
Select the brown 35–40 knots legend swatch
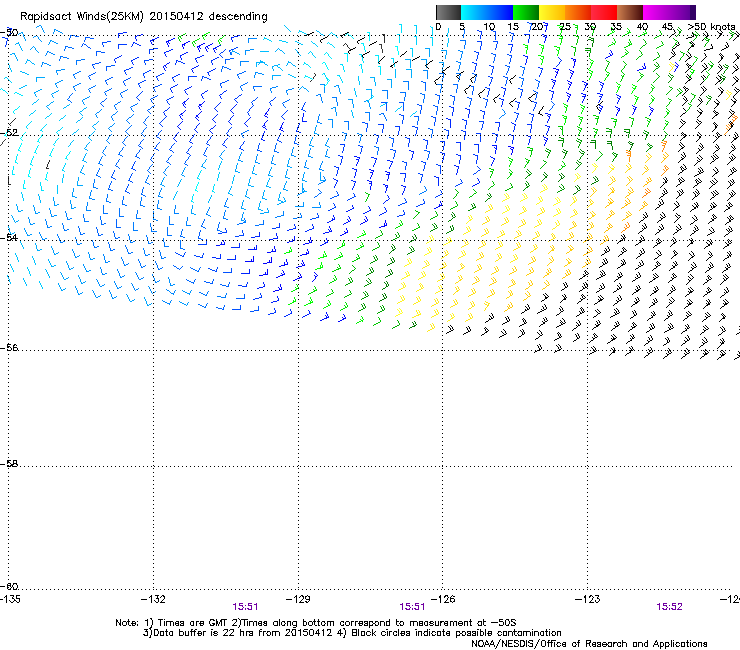click(630, 12)
